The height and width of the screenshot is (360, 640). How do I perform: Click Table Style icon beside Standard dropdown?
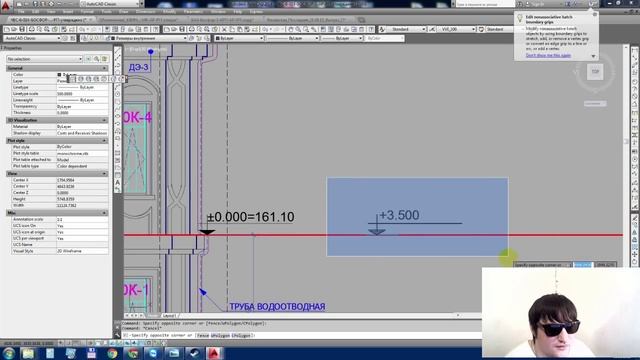[481, 29]
